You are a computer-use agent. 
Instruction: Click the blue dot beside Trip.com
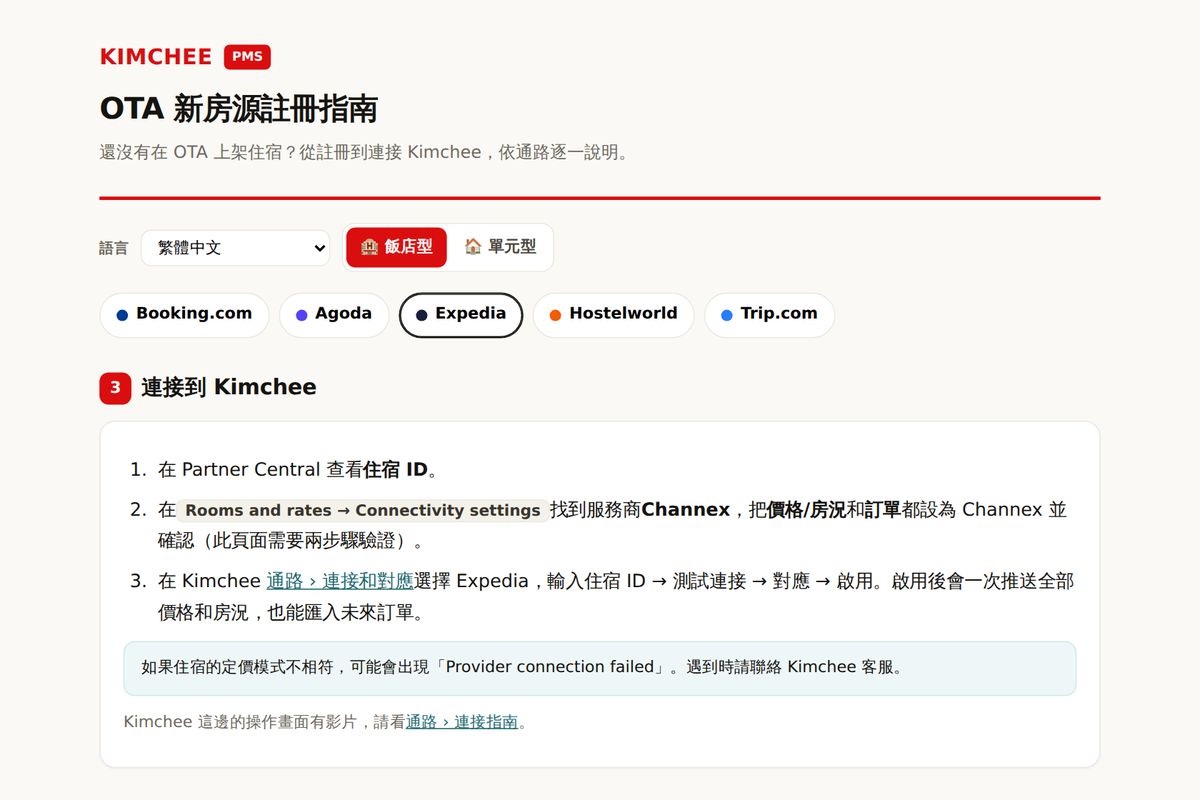tap(726, 315)
